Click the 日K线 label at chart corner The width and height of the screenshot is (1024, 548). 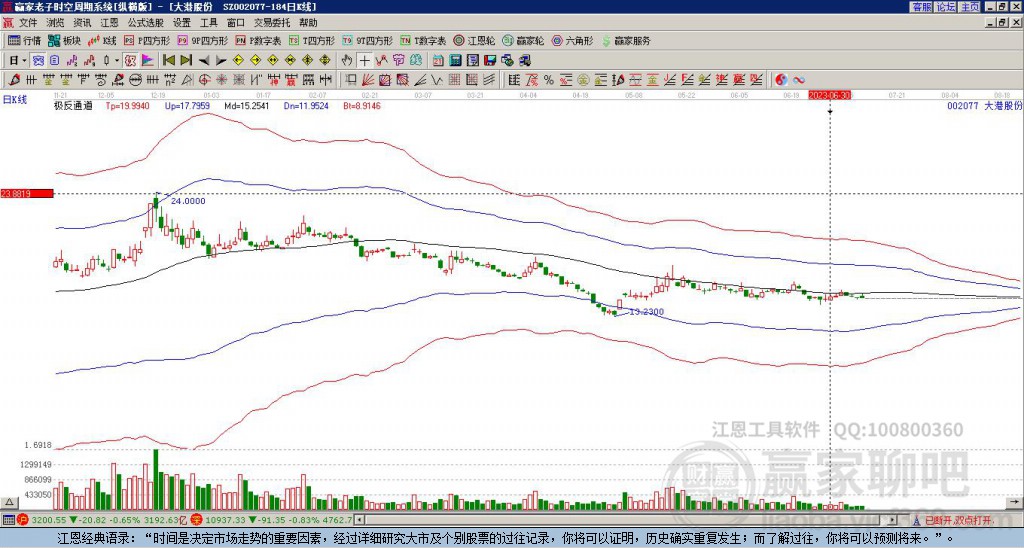pyautogui.click(x=14, y=99)
